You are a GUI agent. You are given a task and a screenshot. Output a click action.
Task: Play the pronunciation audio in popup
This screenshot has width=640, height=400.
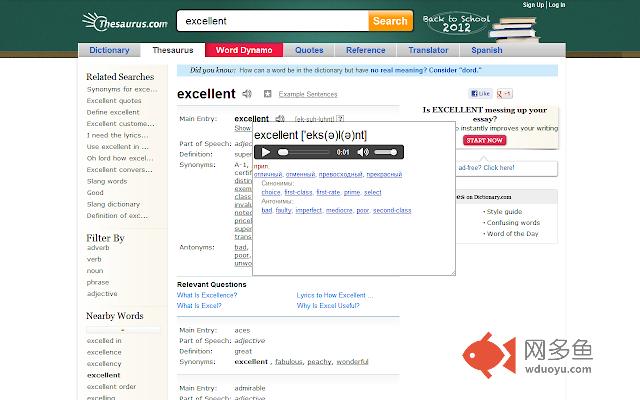[266, 152]
